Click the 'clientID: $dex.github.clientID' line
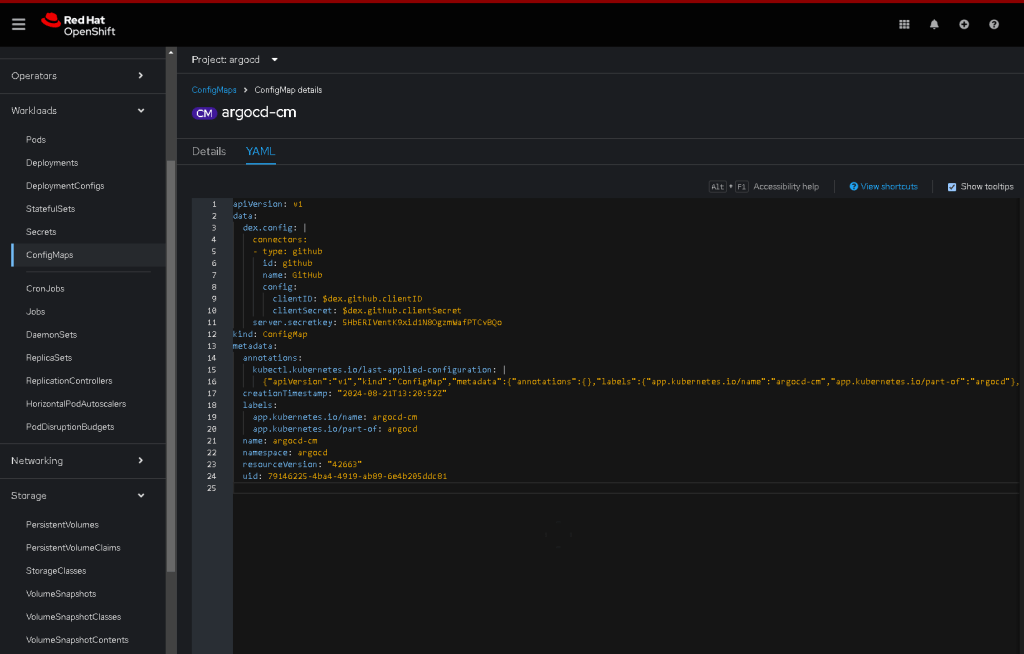The height and width of the screenshot is (654, 1024). [347, 299]
